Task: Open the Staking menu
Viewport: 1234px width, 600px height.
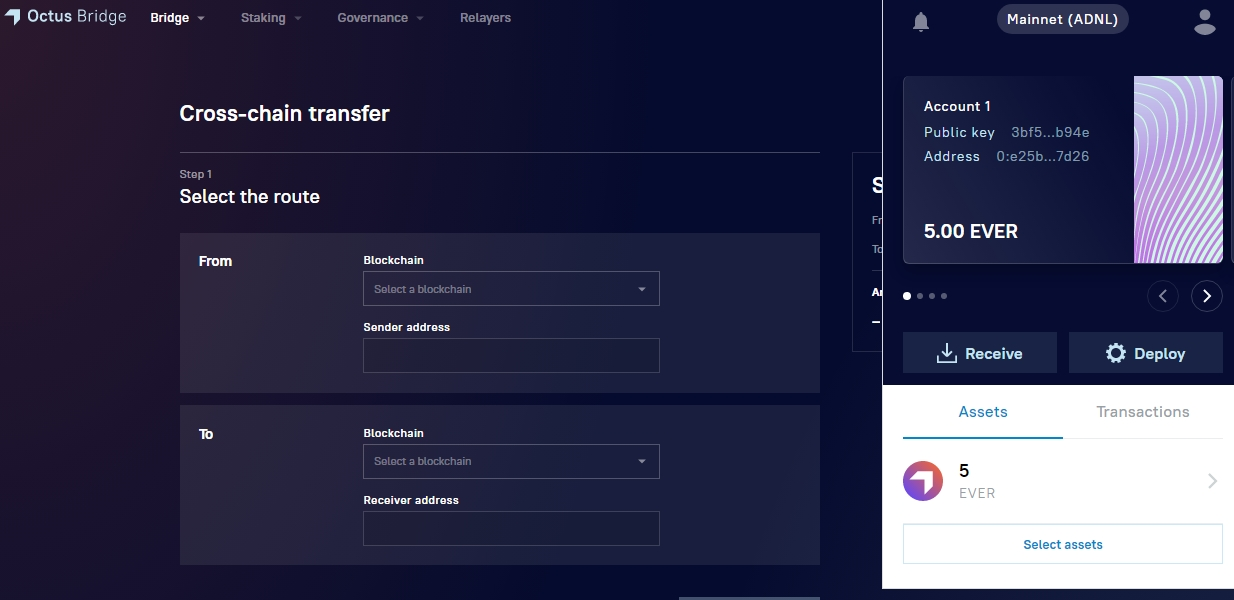Action: point(271,18)
